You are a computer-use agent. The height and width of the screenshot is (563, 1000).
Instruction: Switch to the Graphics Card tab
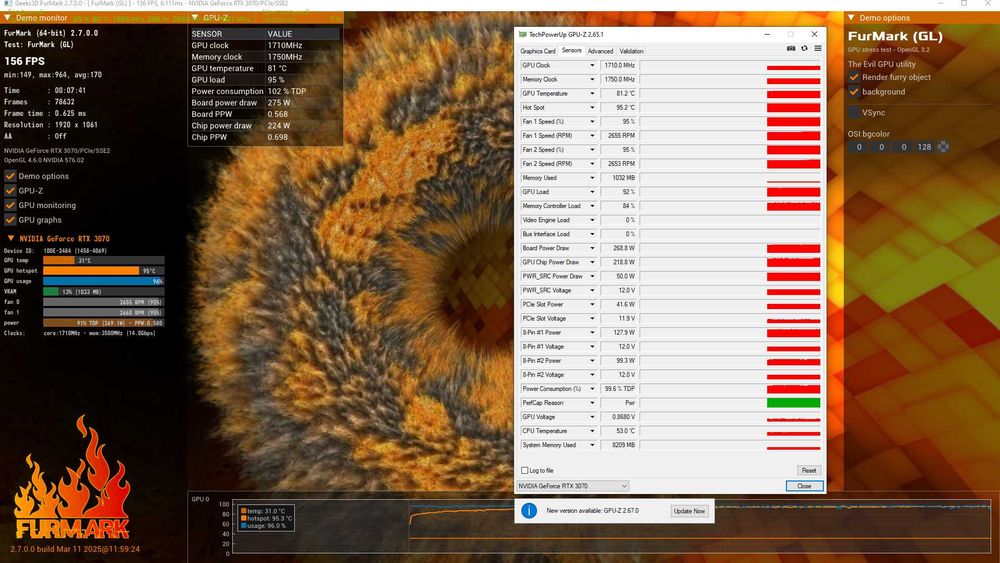pyautogui.click(x=538, y=51)
